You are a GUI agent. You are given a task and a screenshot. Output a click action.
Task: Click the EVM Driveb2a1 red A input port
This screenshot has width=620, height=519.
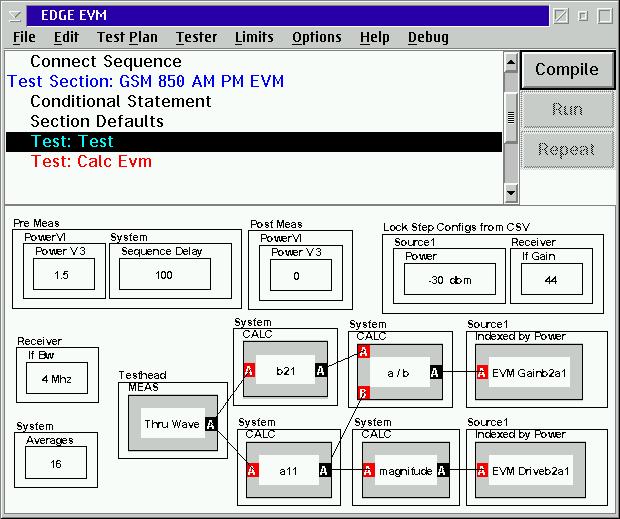tap(482, 470)
